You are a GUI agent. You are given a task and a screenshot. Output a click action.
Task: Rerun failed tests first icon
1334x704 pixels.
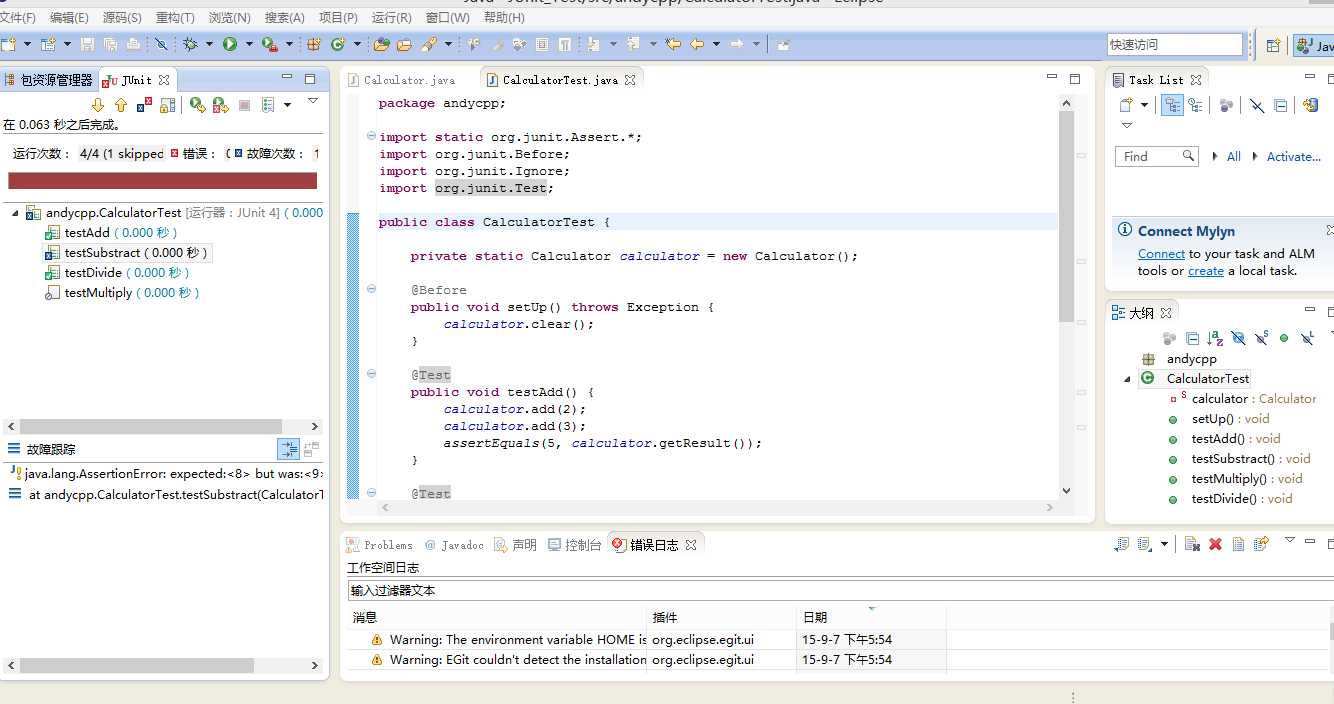221,105
